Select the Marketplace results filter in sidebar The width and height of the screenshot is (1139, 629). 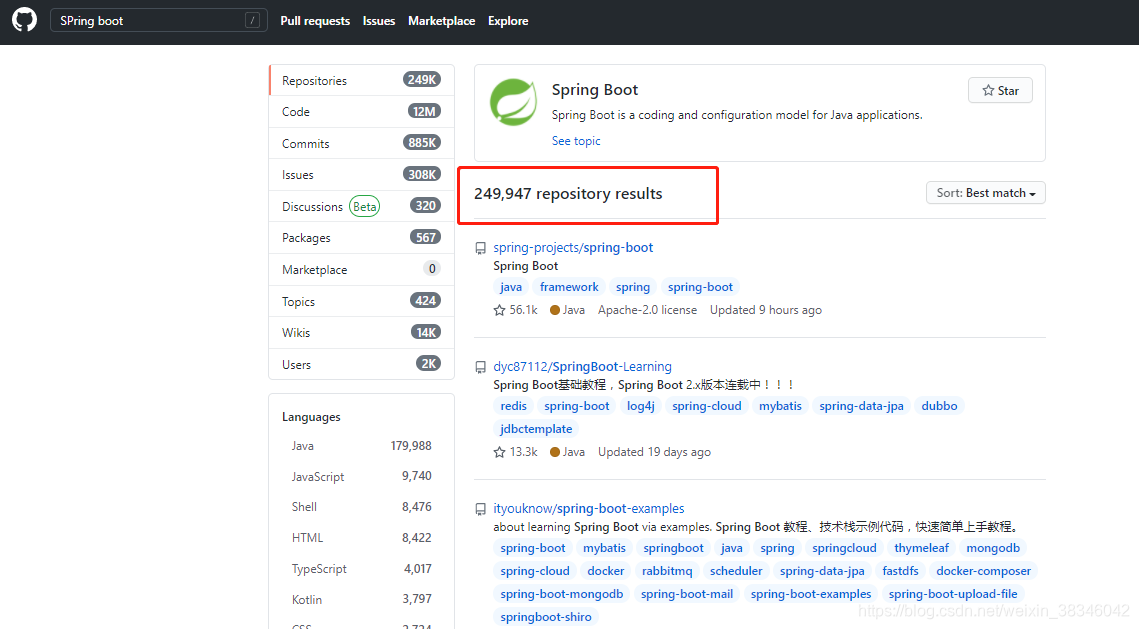[362, 269]
